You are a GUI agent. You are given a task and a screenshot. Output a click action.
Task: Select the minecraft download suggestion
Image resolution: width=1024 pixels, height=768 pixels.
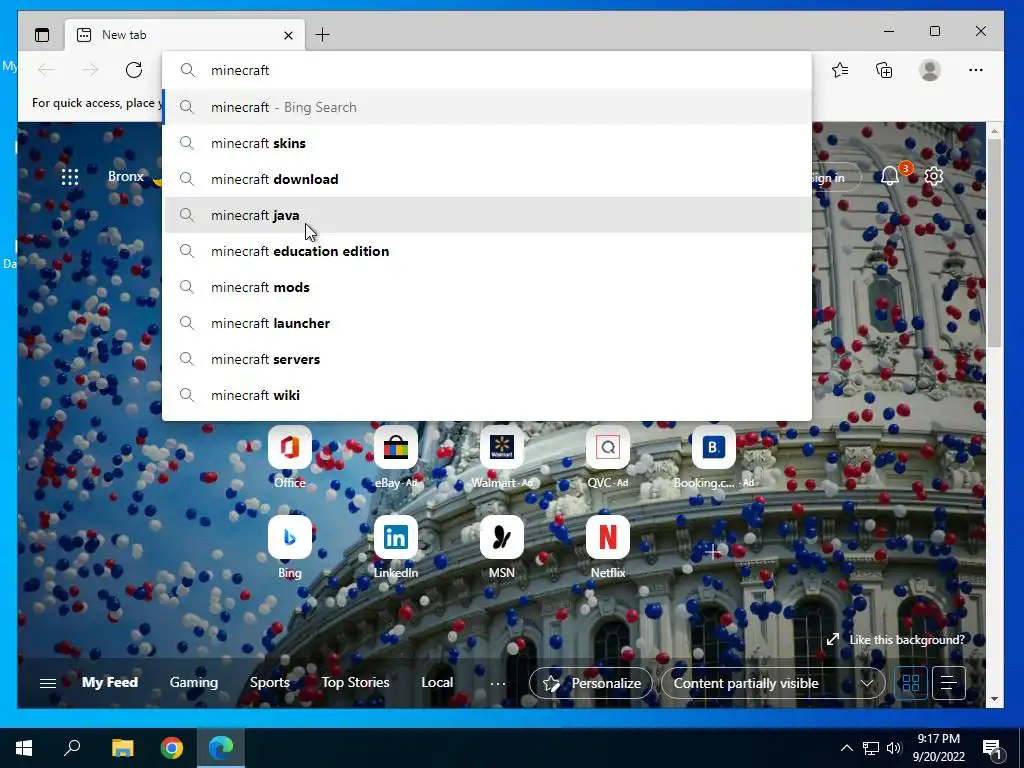(487, 179)
